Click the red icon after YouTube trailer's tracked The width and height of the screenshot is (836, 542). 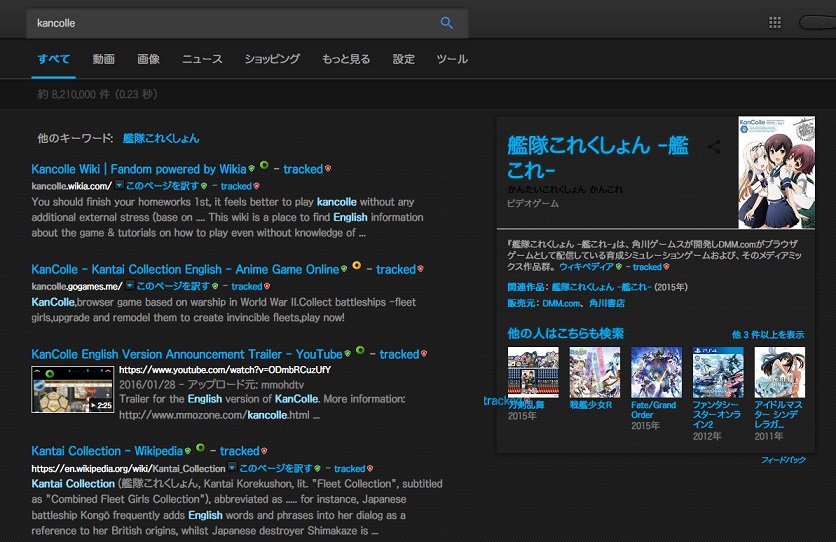point(424,353)
